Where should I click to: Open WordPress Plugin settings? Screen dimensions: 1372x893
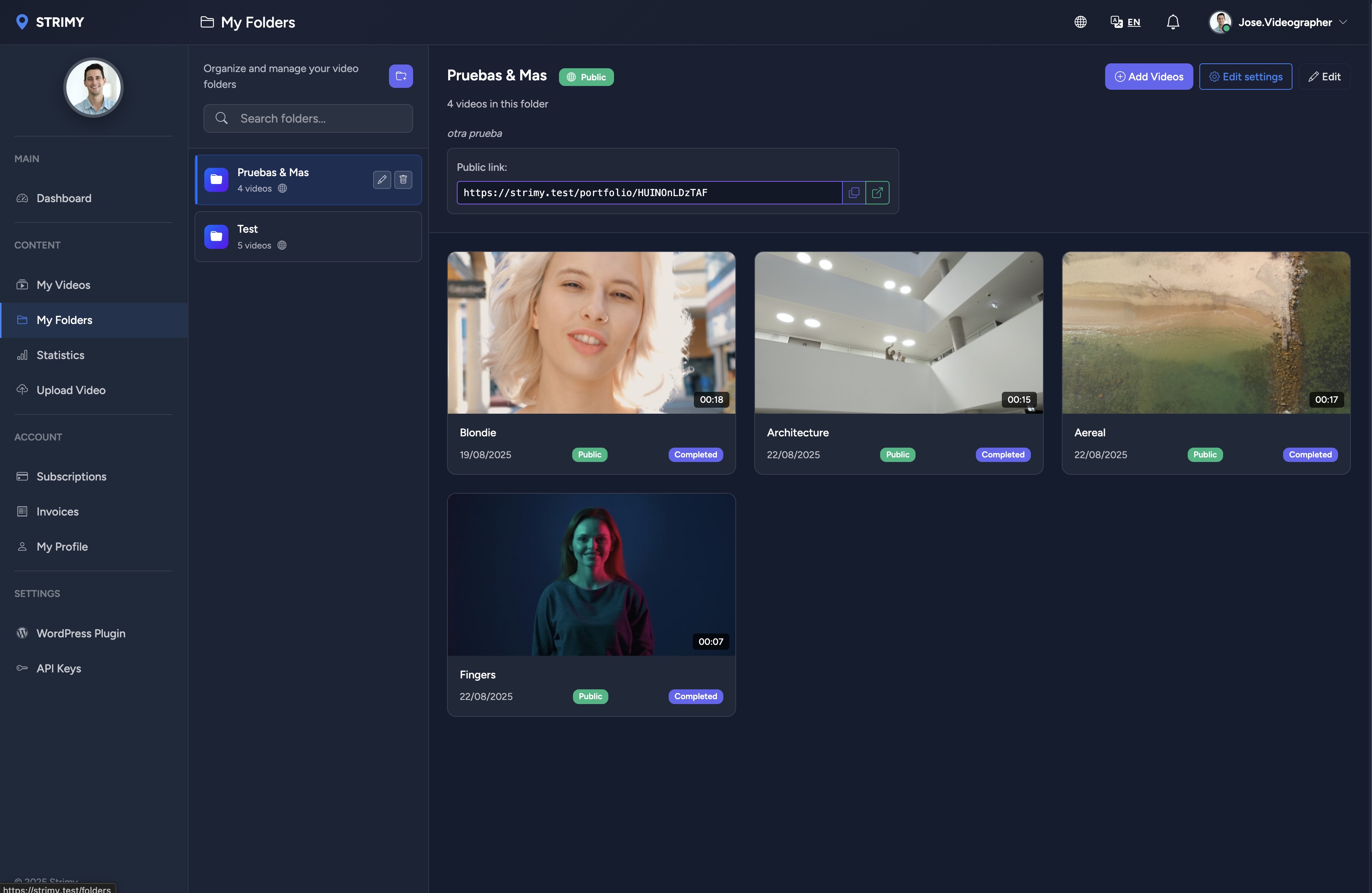[x=81, y=634]
